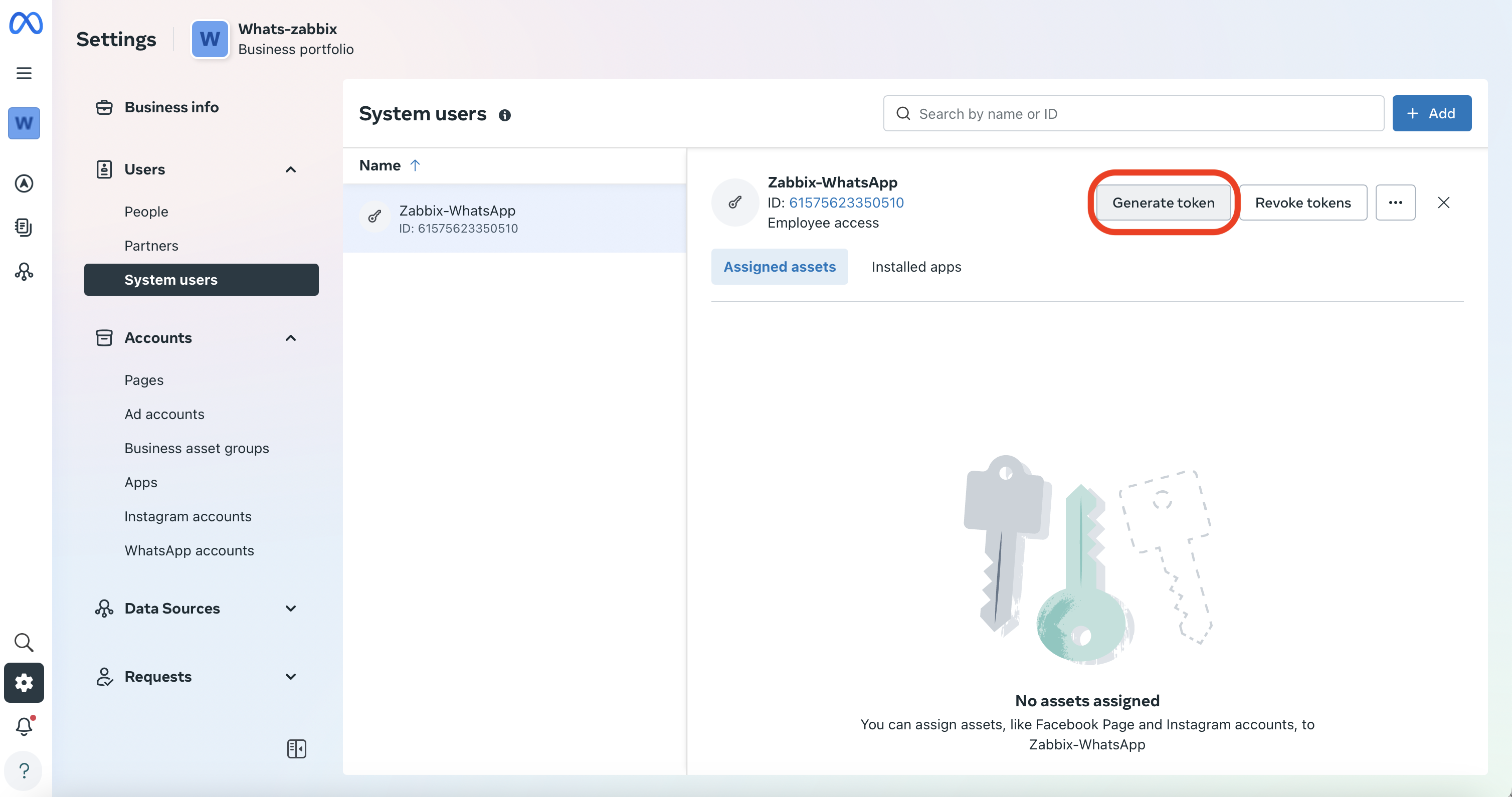Open the settings gear icon in rail
1512x797 pixels.
click(24, 683)
